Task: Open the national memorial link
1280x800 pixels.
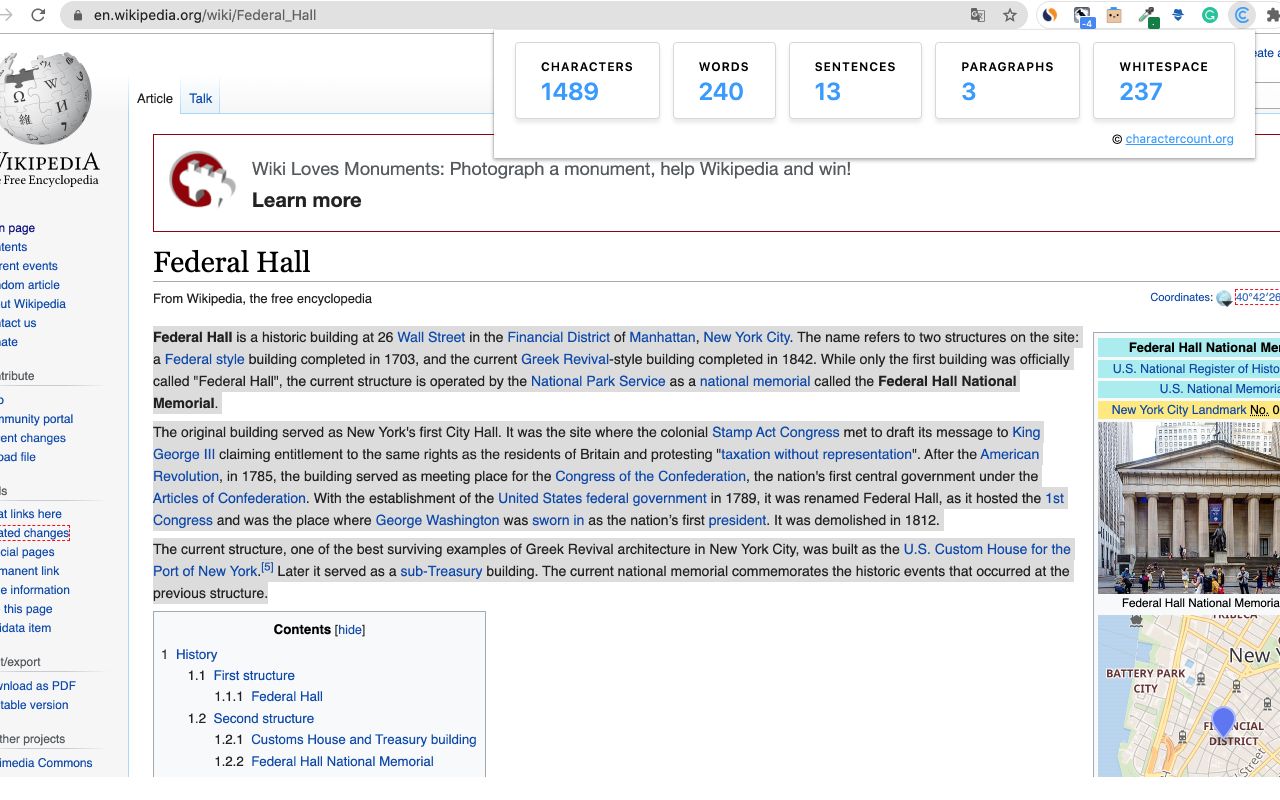Action: (x=755, y=381)
